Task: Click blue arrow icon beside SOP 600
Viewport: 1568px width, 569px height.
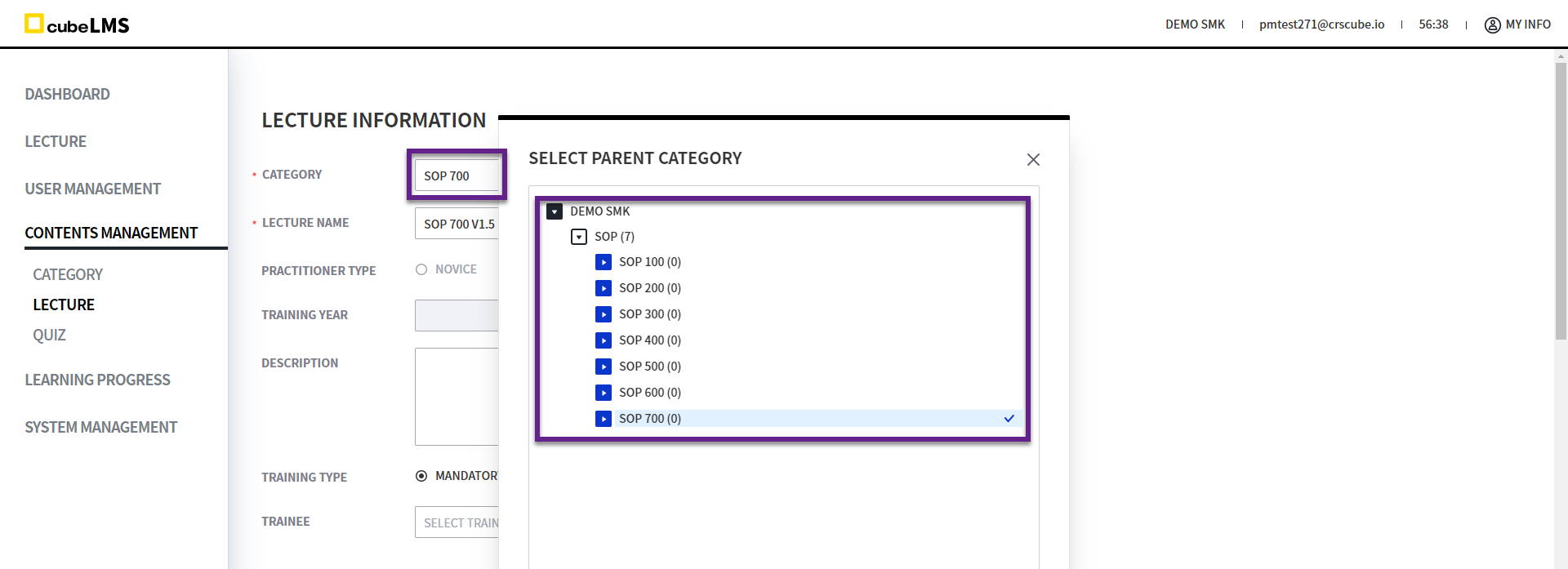Action: (604, 393)
